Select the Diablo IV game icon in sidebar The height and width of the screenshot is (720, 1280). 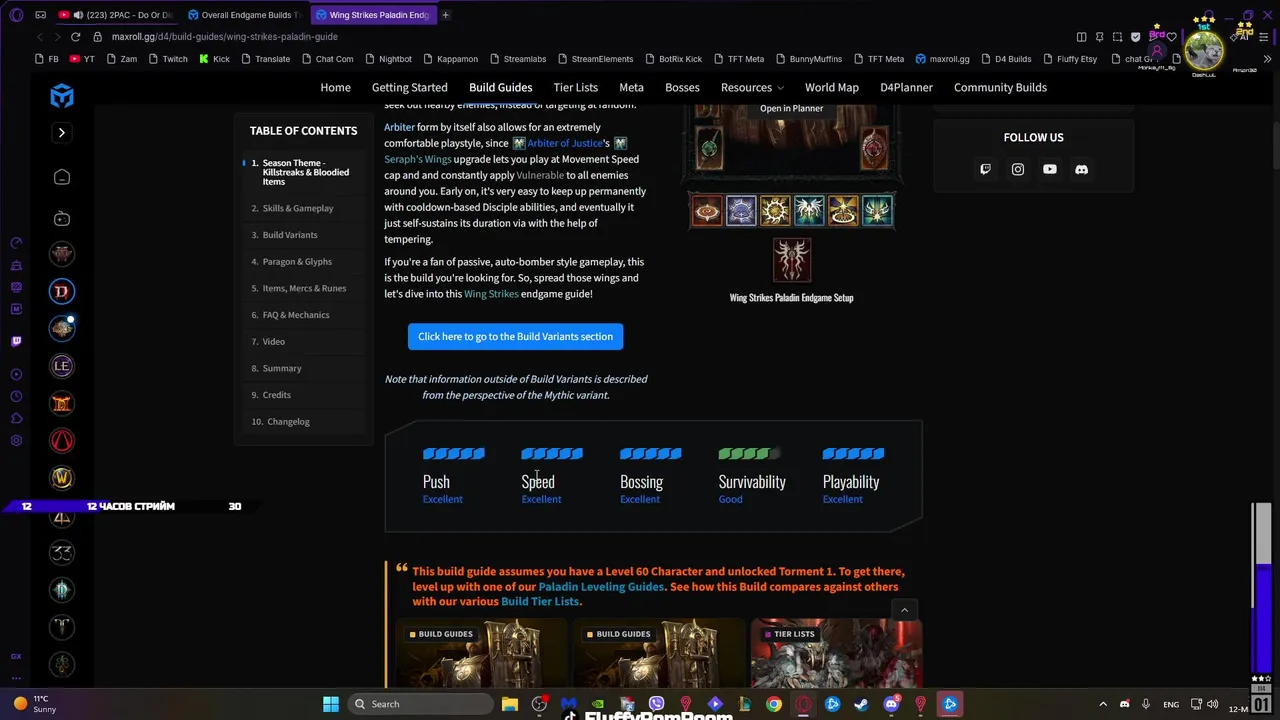62,291
